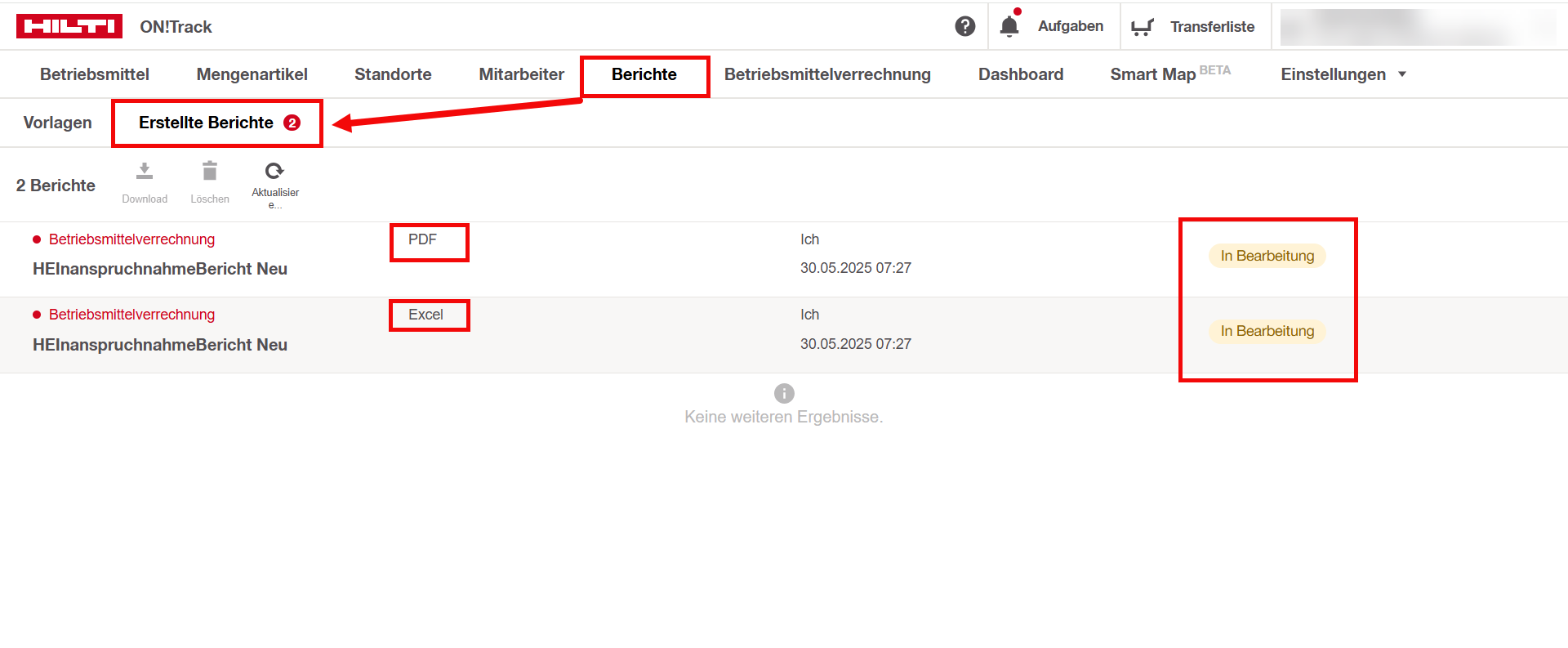Go to the Mengenartikel section
The width and height of the screenshot is (1568, 648).
(x=252, y=74)
